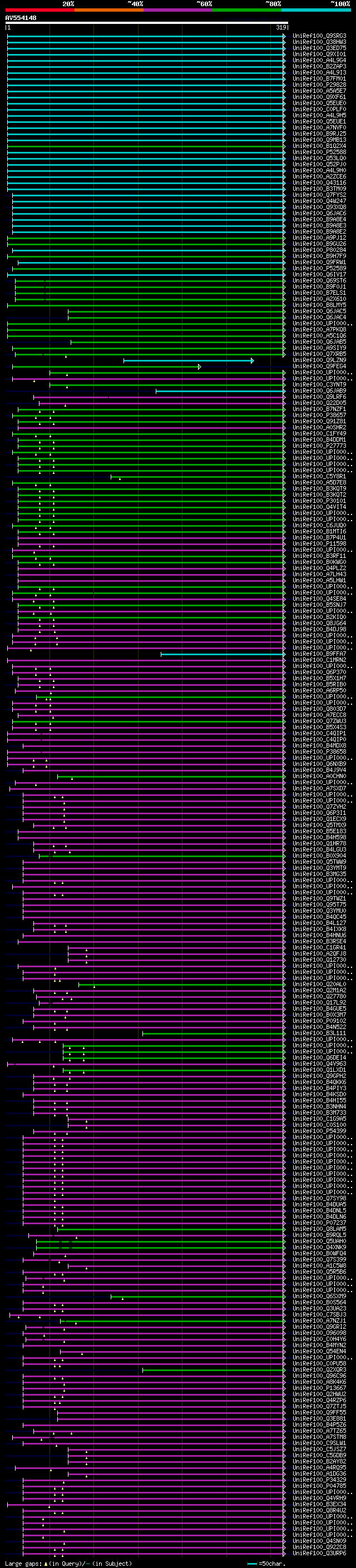Screen dimensions: 356x1568
Task: Open hit UniRef100_P29828
Action: [x=319, y=85]
